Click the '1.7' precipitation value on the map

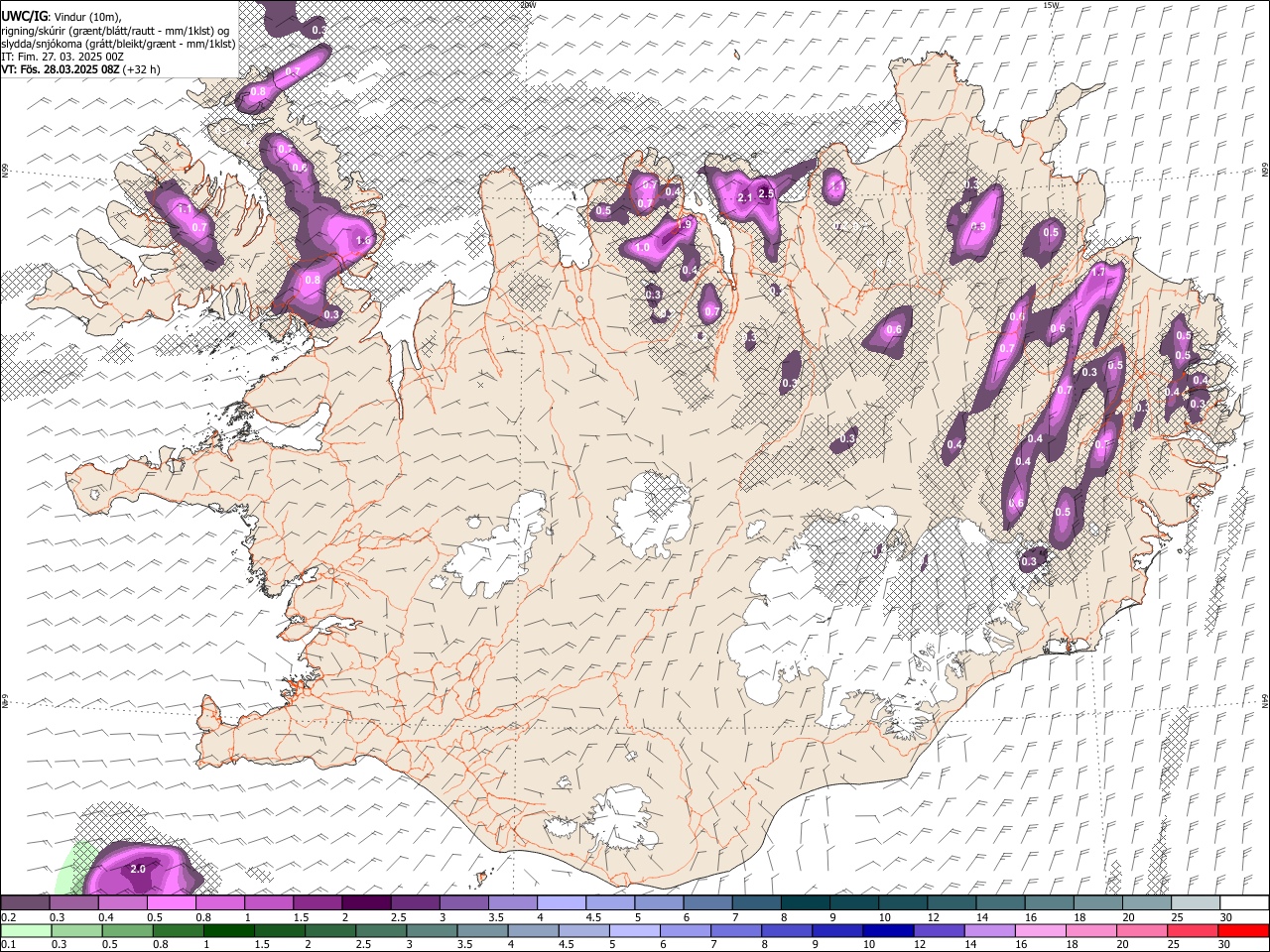click(1098, 271)
